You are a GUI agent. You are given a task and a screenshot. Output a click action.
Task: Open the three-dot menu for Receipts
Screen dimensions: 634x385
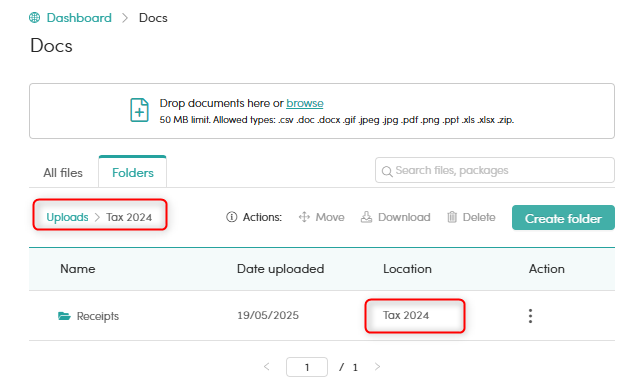pyautogui.click(x=530, y=316)
